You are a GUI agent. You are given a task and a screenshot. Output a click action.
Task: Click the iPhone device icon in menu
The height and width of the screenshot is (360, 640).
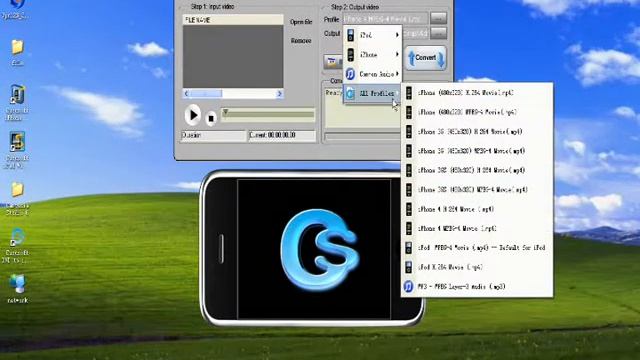click(351, 55)
